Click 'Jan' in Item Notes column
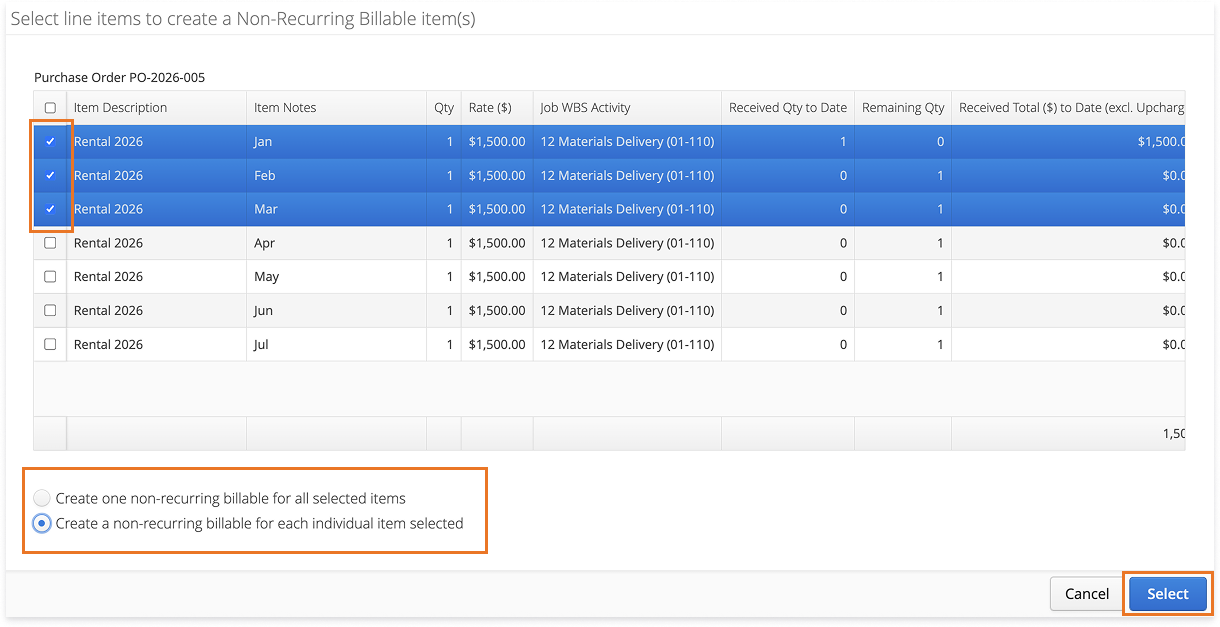This screenshot has height=627, width=1220. point(263,142)
